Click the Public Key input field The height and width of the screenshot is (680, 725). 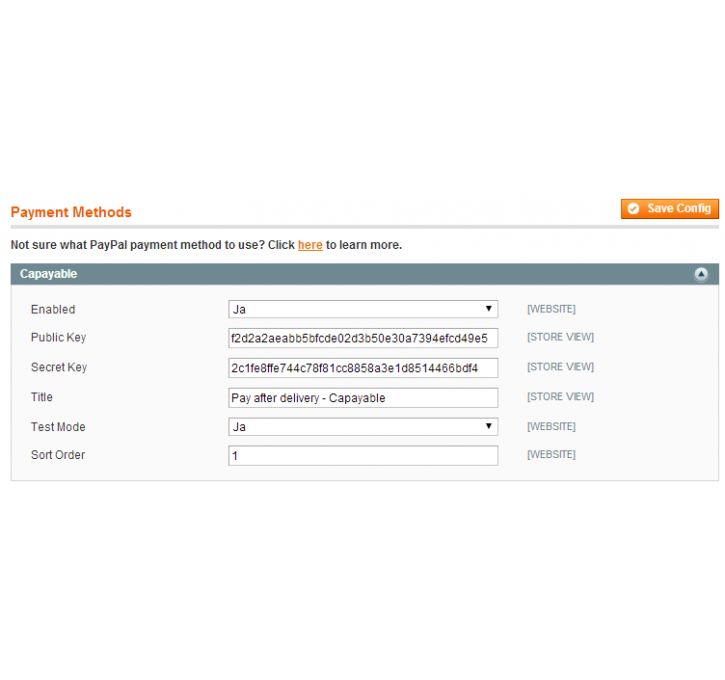coord(363,338)
